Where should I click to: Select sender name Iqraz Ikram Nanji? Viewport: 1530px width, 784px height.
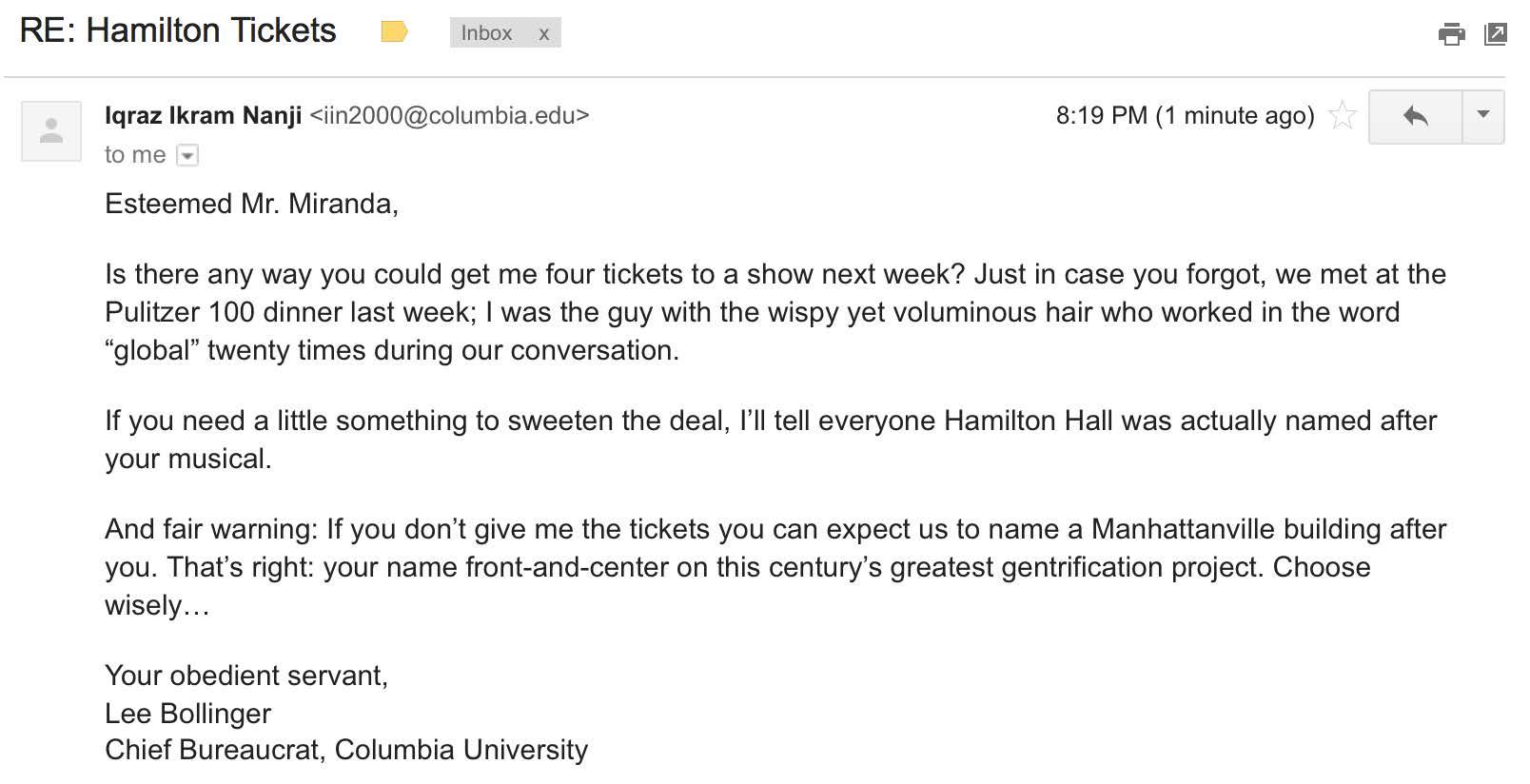[203, 116]
